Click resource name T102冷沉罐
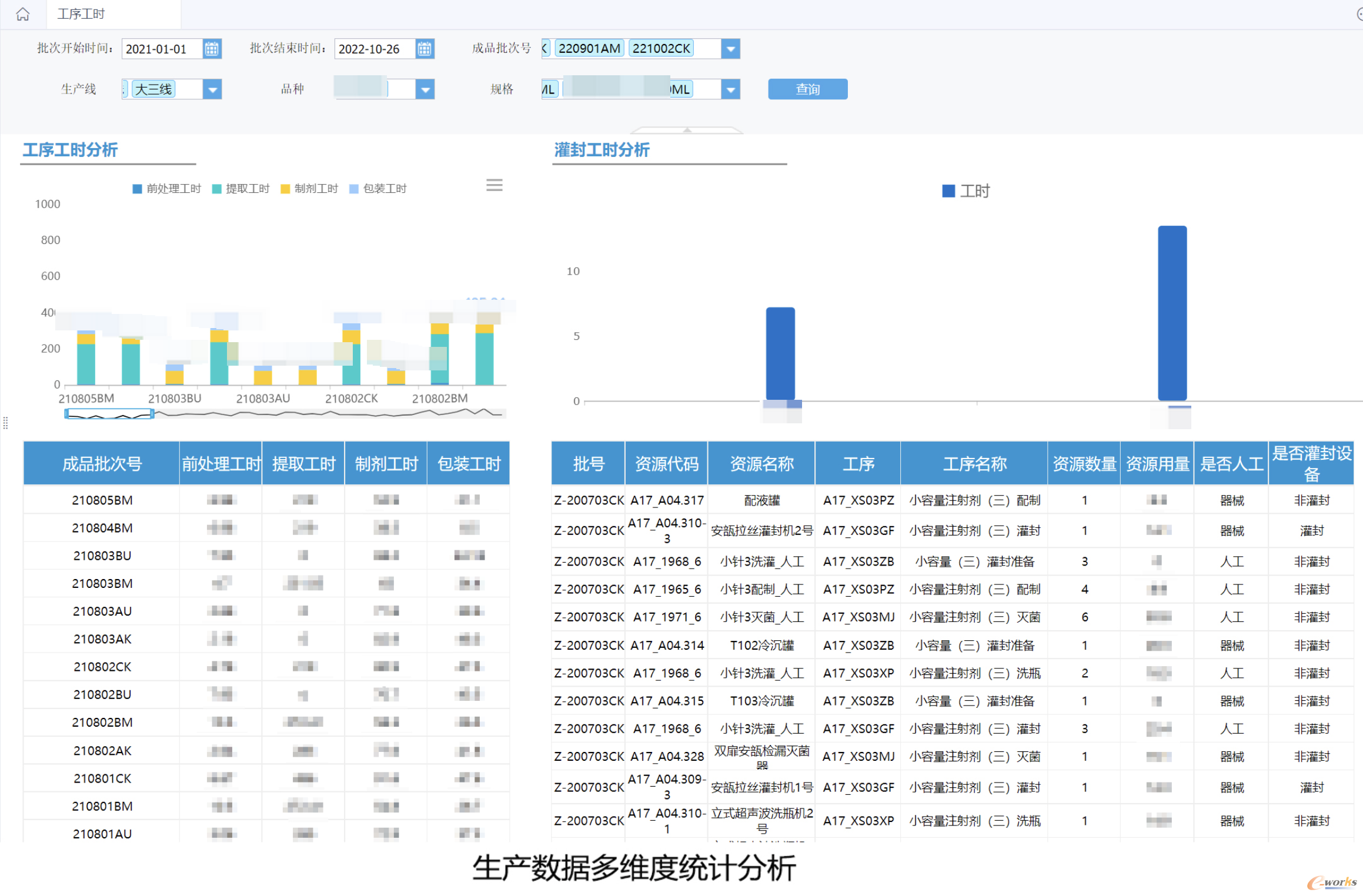This screenshot has width=1363, height=896. [x=761, y=645]
